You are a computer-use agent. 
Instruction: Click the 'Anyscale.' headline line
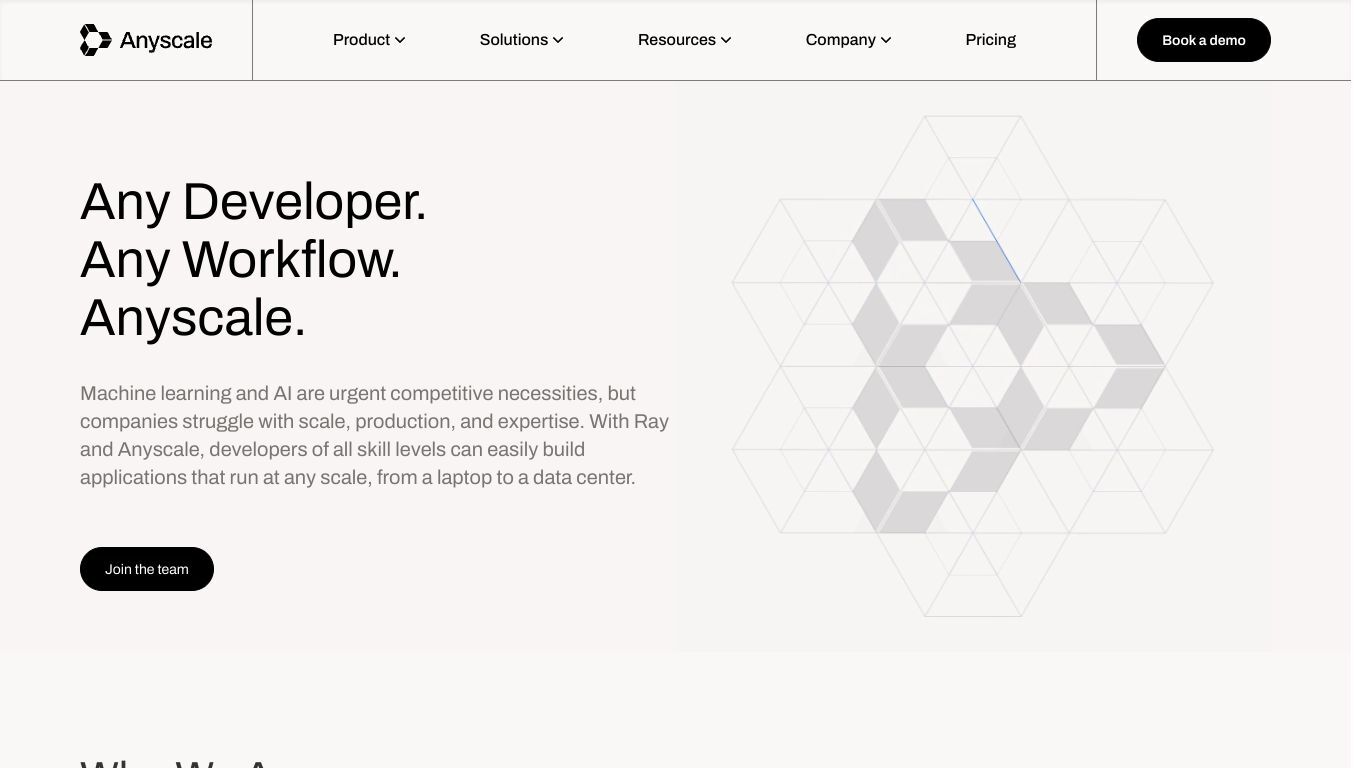tap(193, 318)
